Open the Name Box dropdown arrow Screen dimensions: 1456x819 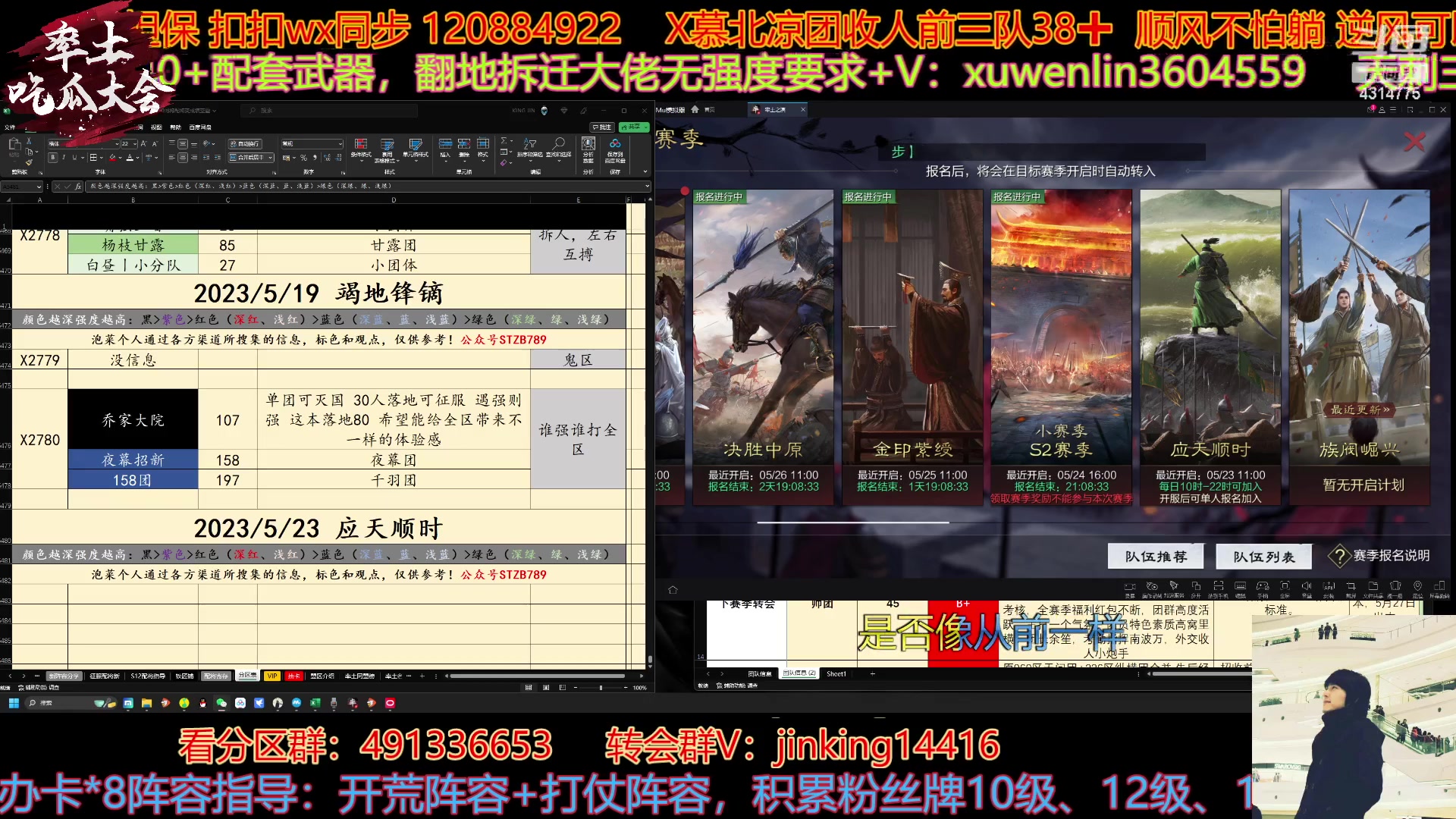pos(39,186)
